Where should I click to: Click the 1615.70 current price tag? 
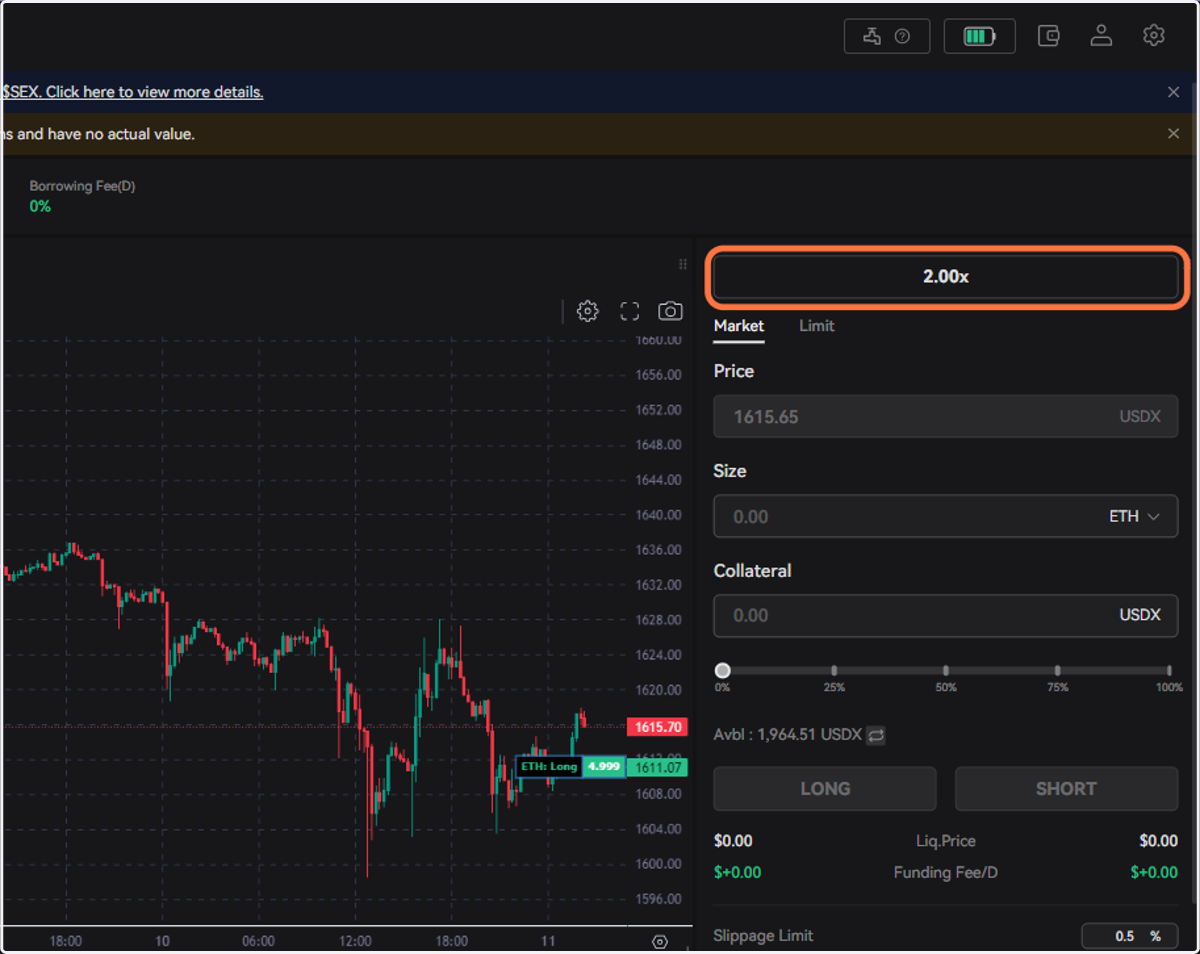point(657,727)
